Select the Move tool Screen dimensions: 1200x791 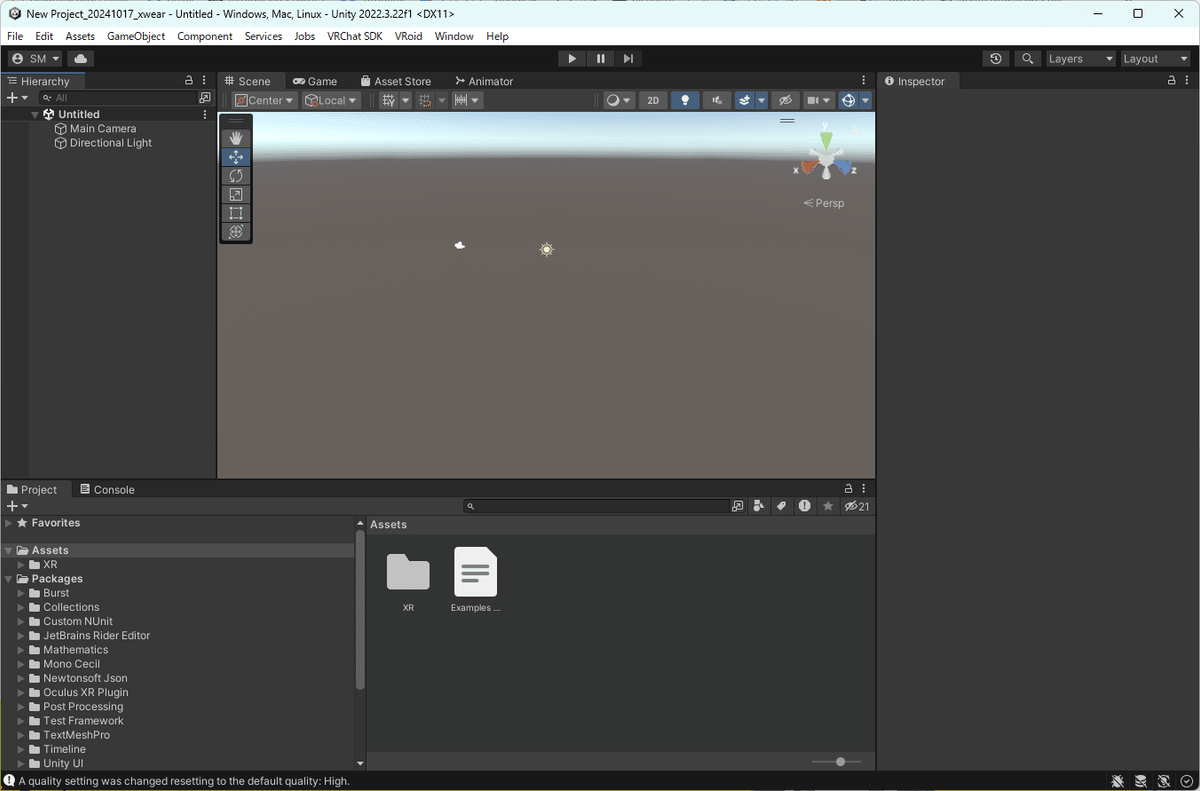click(236, 157)
